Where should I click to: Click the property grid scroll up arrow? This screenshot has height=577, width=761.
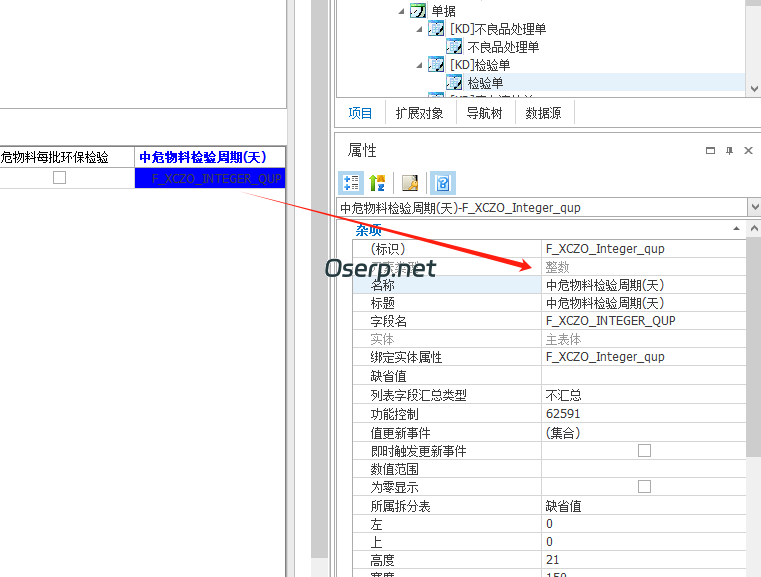coord(754,228)
